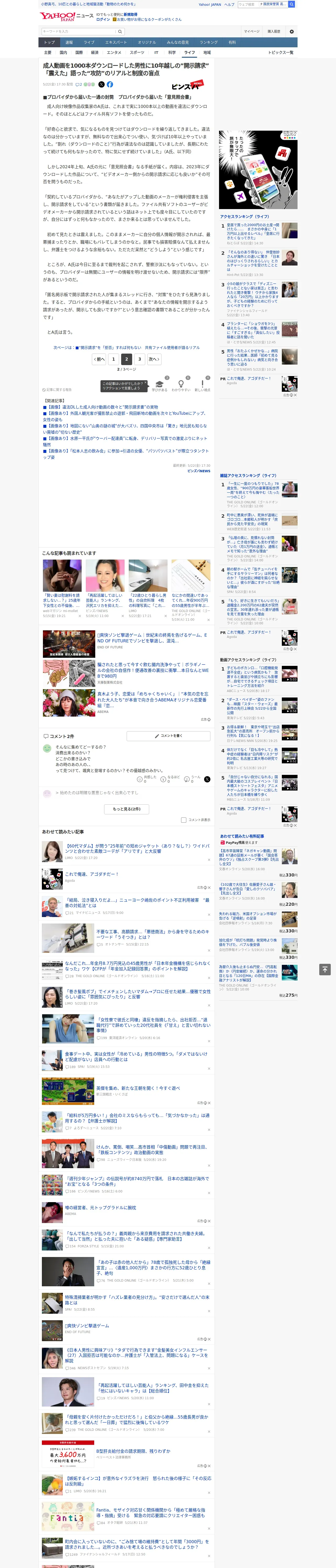The width and height of the screenshot is (336, 1568).
Task: Open the 7:07 video thumbnail
Action: coord(290,732)
